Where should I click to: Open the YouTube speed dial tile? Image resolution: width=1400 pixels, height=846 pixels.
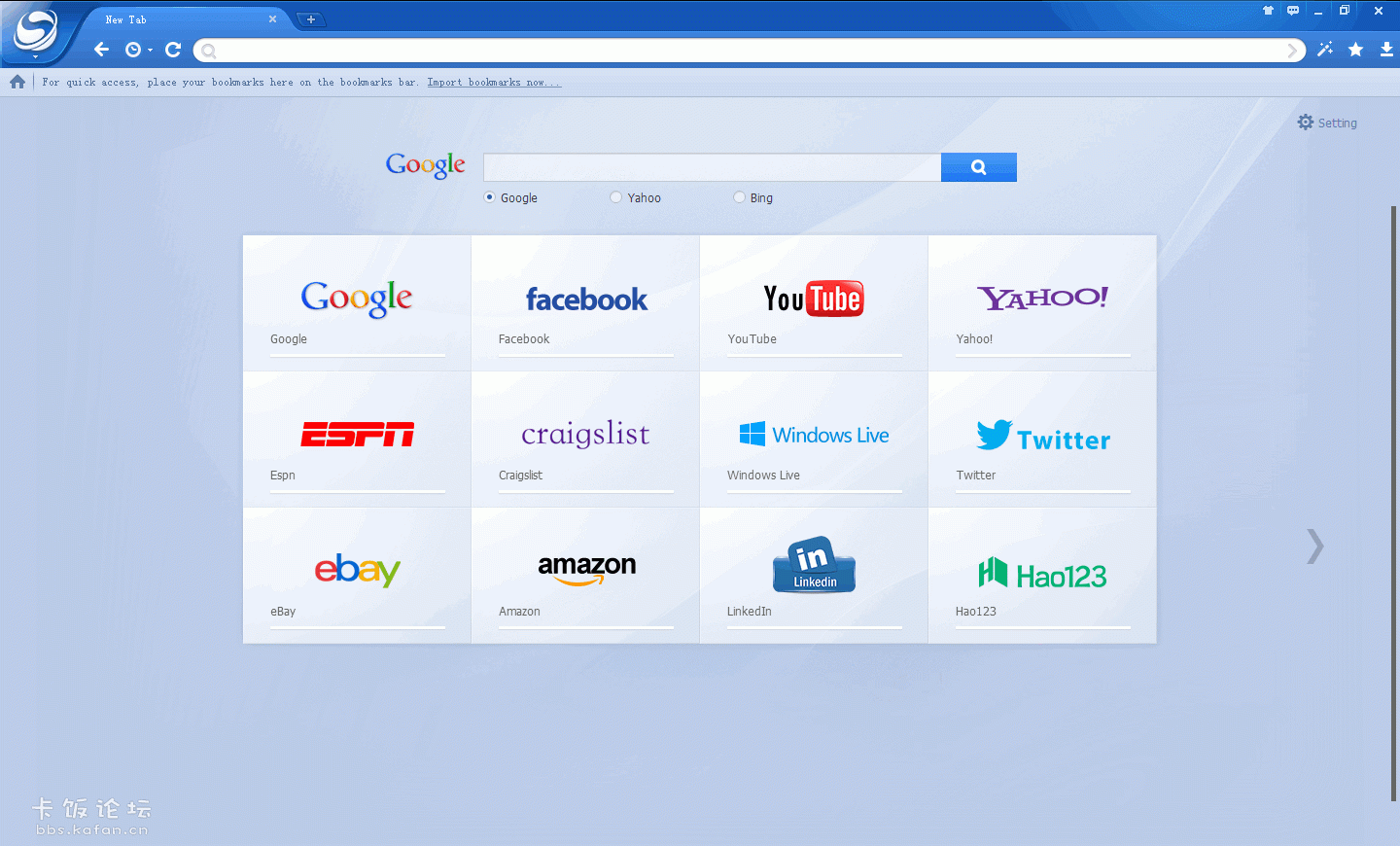click(814, 302)
